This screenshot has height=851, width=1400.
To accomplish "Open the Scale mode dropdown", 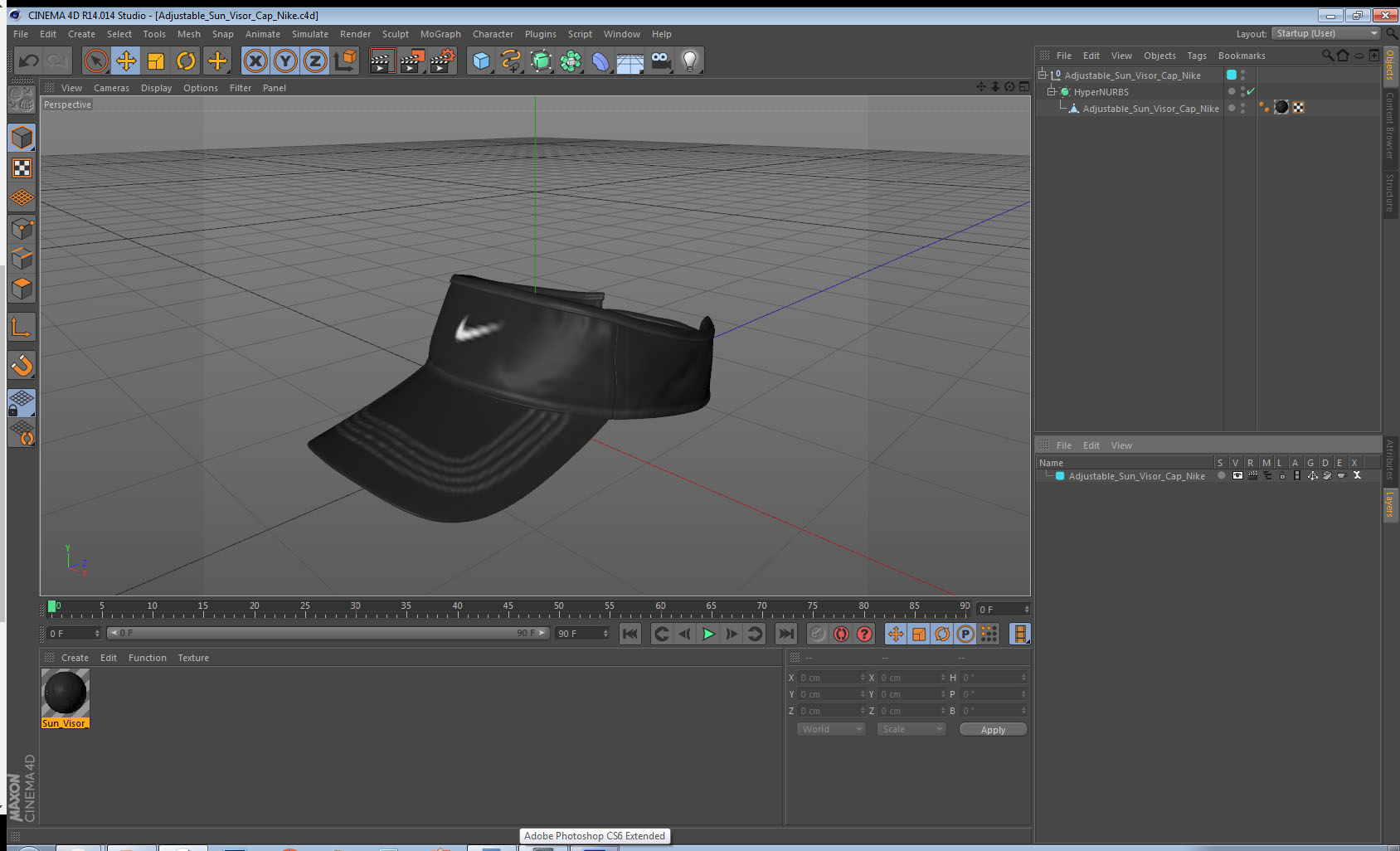I will (911, 729).
